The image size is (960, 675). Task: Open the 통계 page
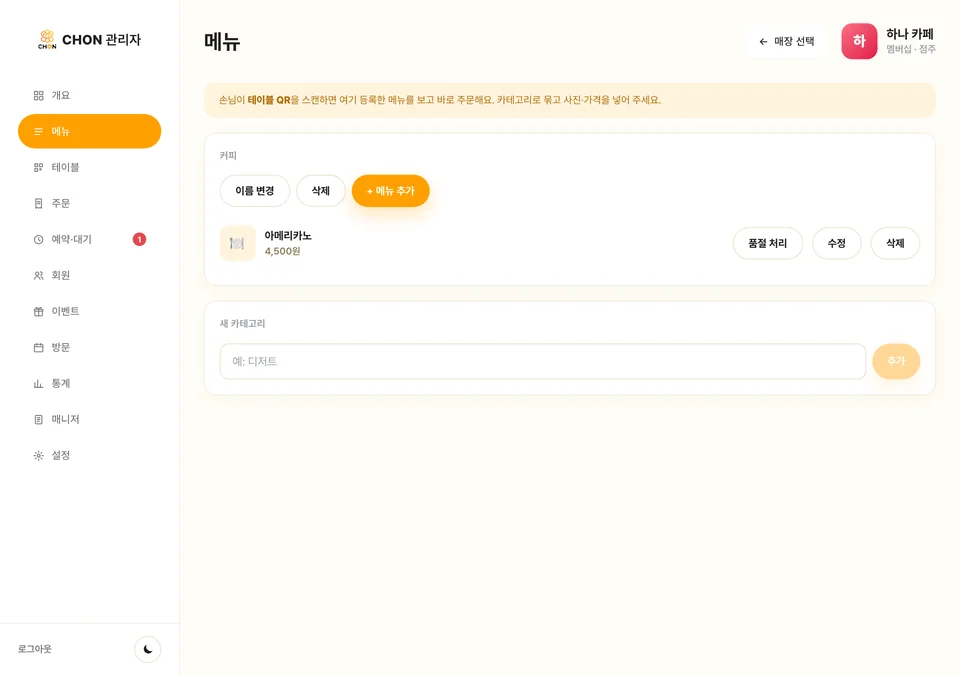[89, 383]
